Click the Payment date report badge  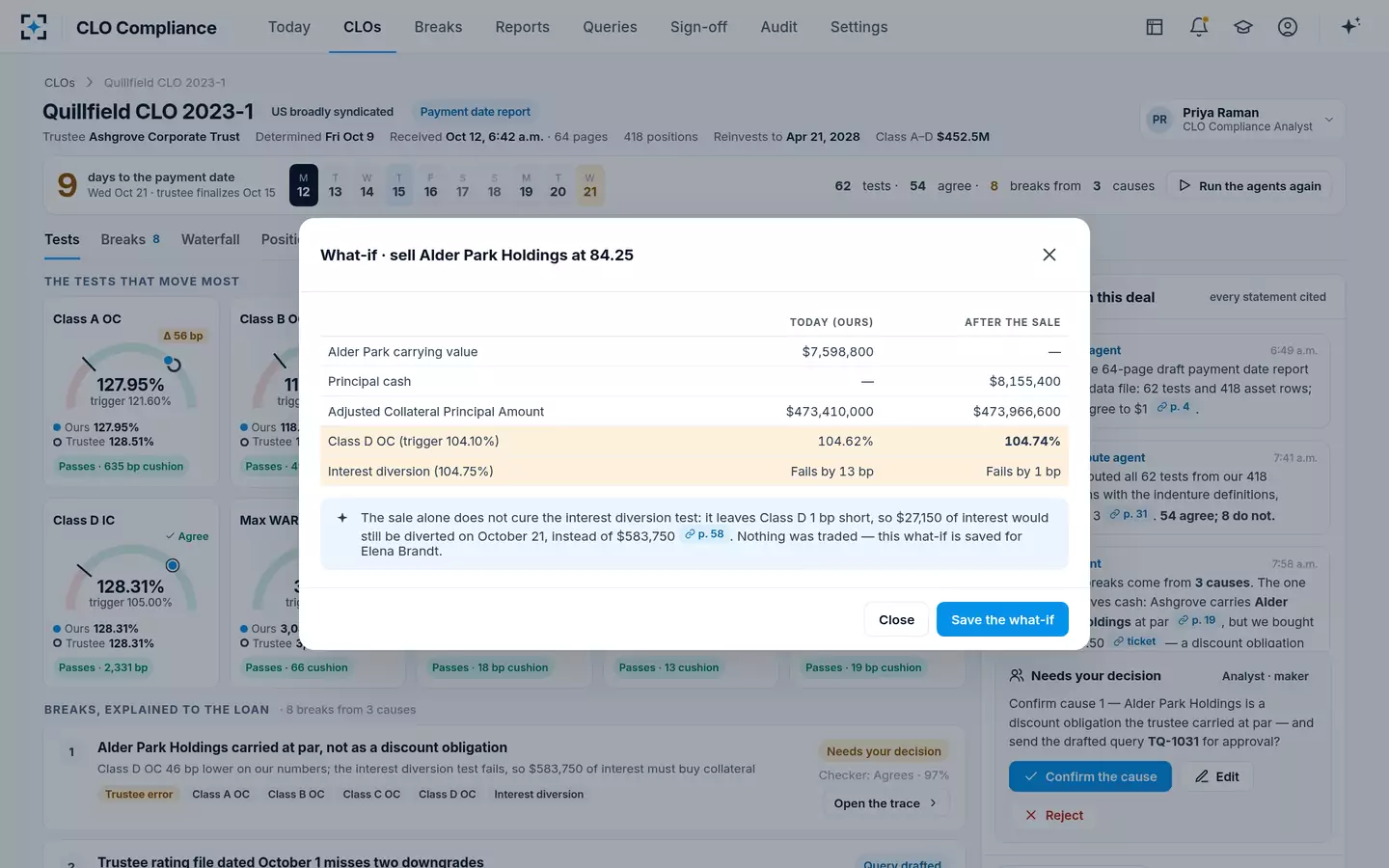coord(476,112)
